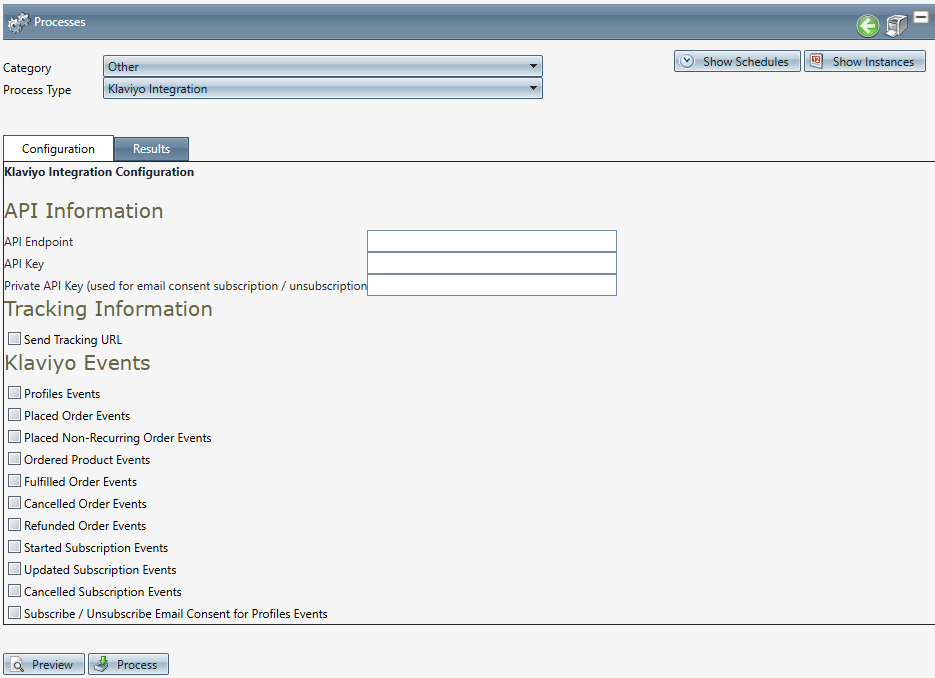Click the Klaviyo Integration Configuration heading

tap(99, 172)
